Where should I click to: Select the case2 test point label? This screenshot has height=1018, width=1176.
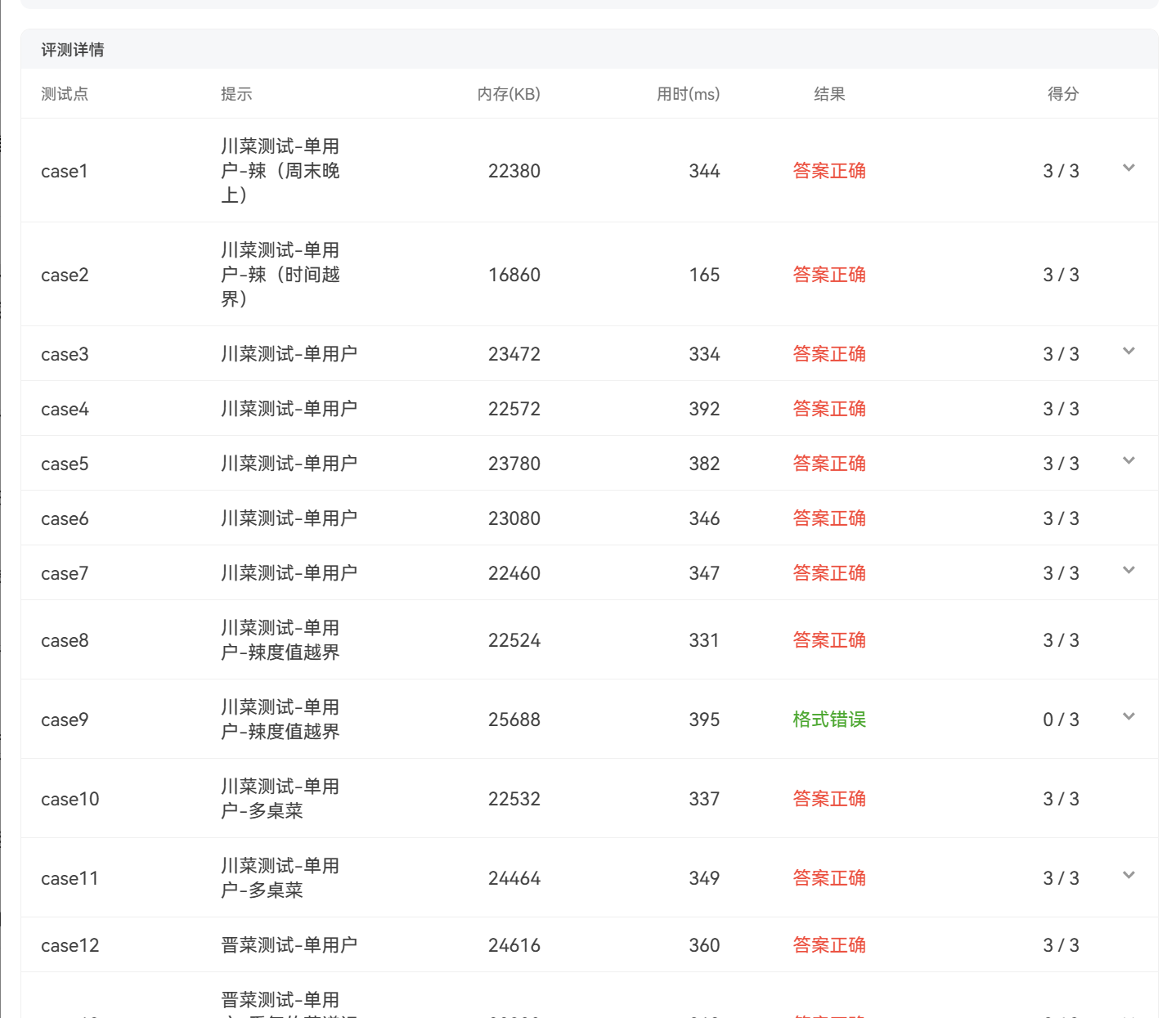tap(65, 275)
